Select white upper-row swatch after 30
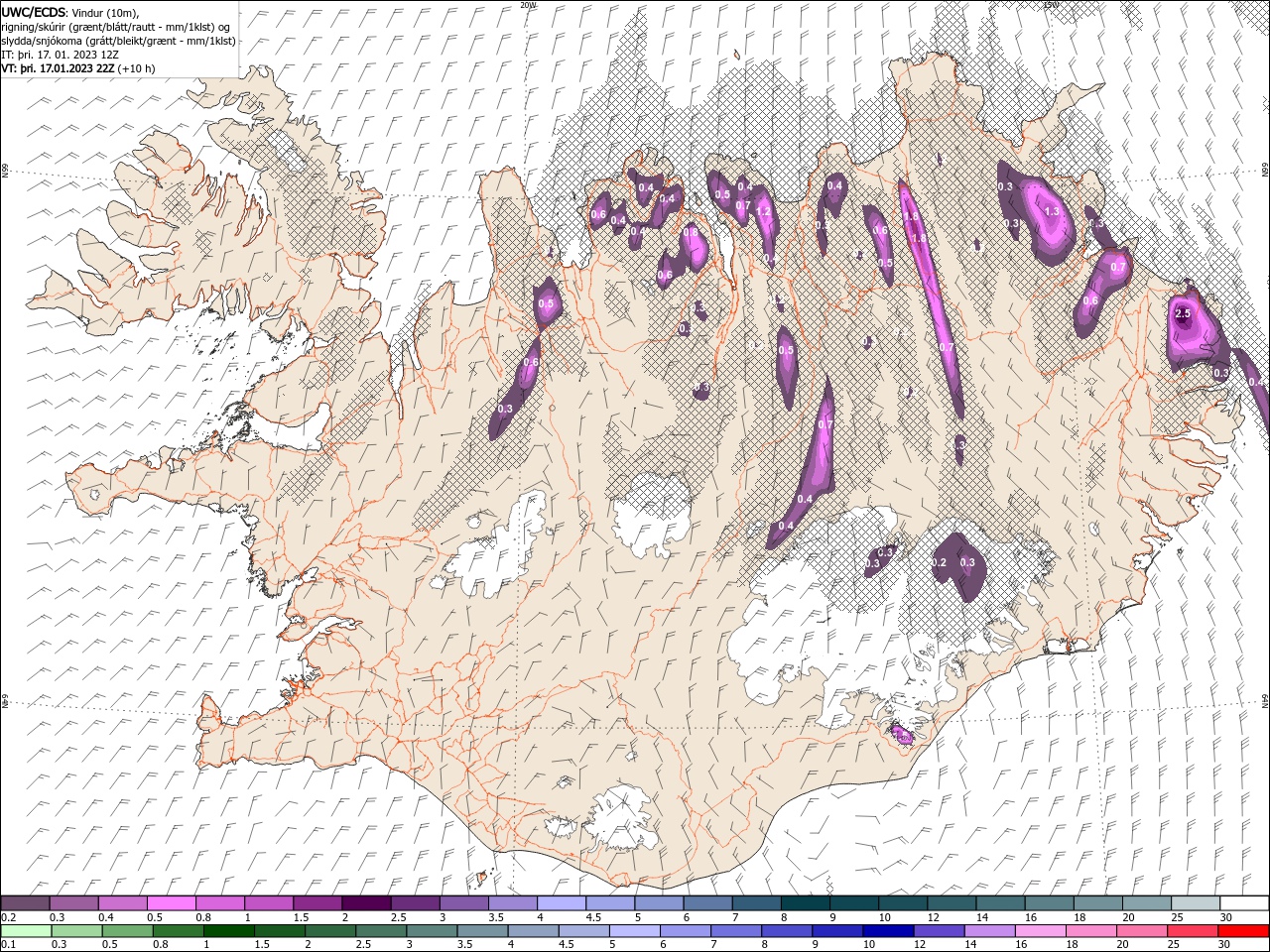 [x=1244, y=903]
